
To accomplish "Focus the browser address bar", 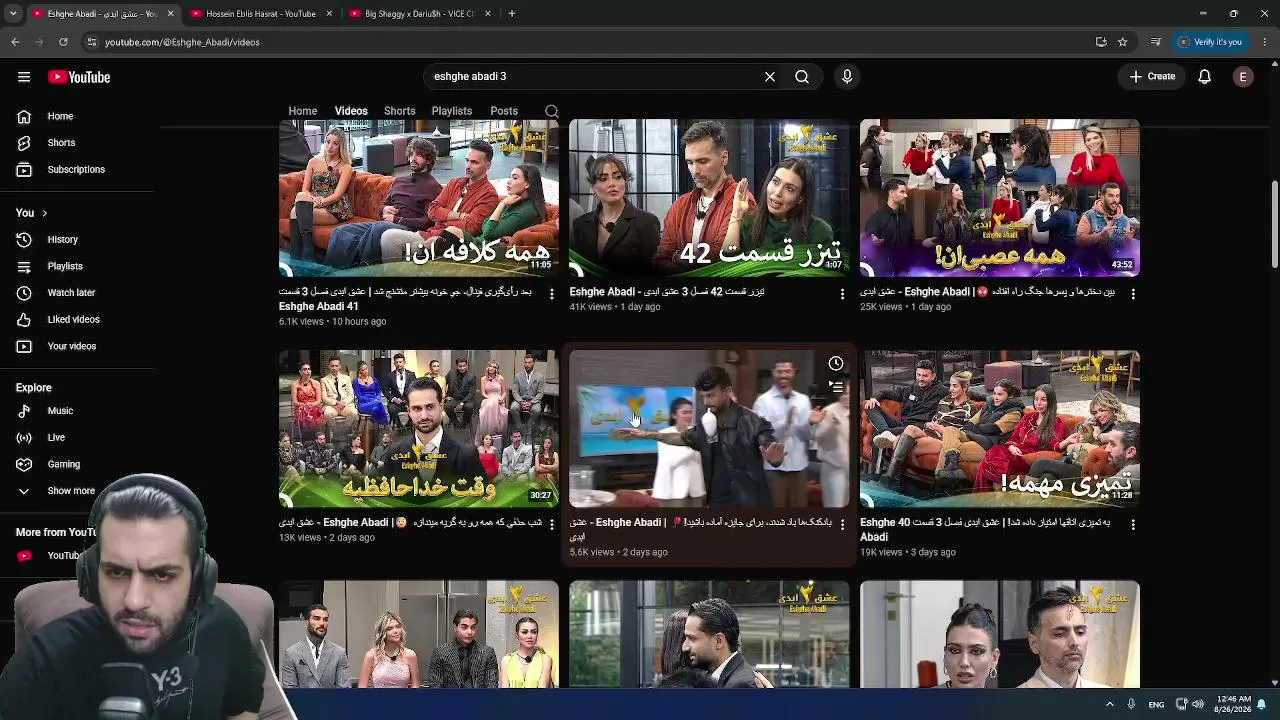I will pos(590,42).
